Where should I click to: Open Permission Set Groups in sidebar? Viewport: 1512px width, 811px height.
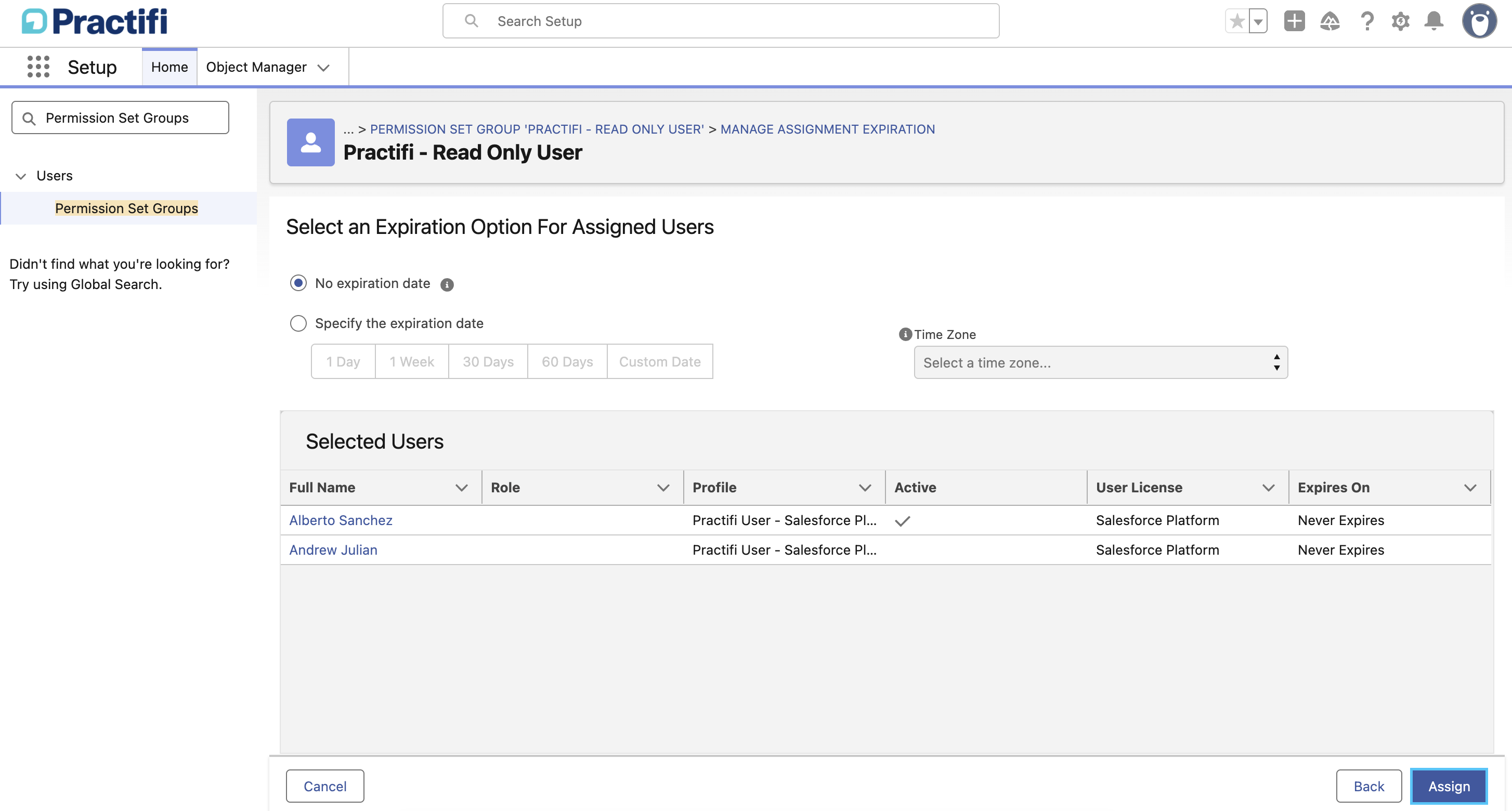click(x=127, y=208)
